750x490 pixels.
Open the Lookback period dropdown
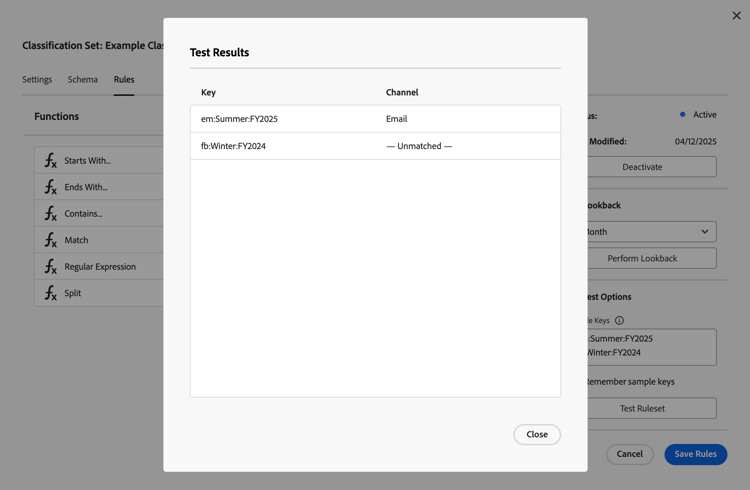[x=651, y=232]
